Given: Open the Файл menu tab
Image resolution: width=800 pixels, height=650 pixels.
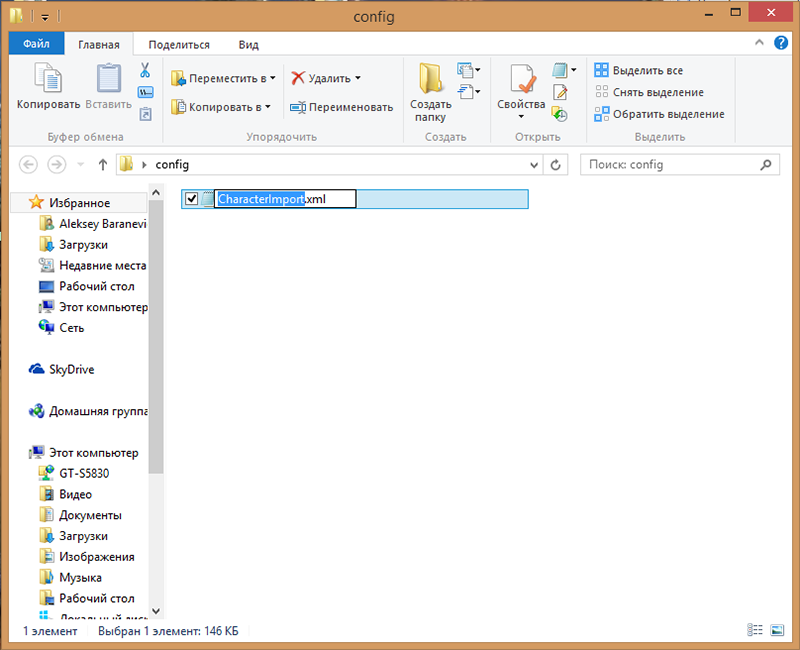Looking at the screenshot, I should (x=36, y=44).
